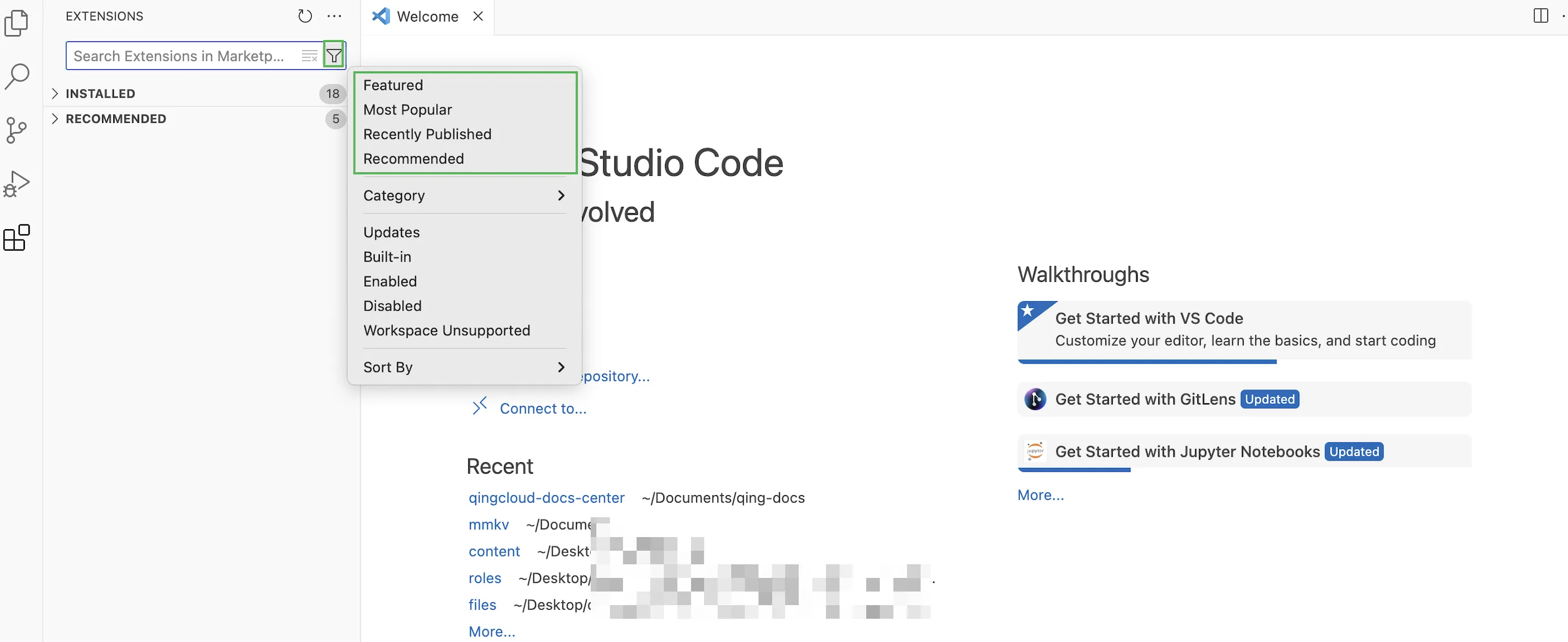Open Extensions views and more actions menu
This screenshot has height=642, width=1568.
point(334,16)
